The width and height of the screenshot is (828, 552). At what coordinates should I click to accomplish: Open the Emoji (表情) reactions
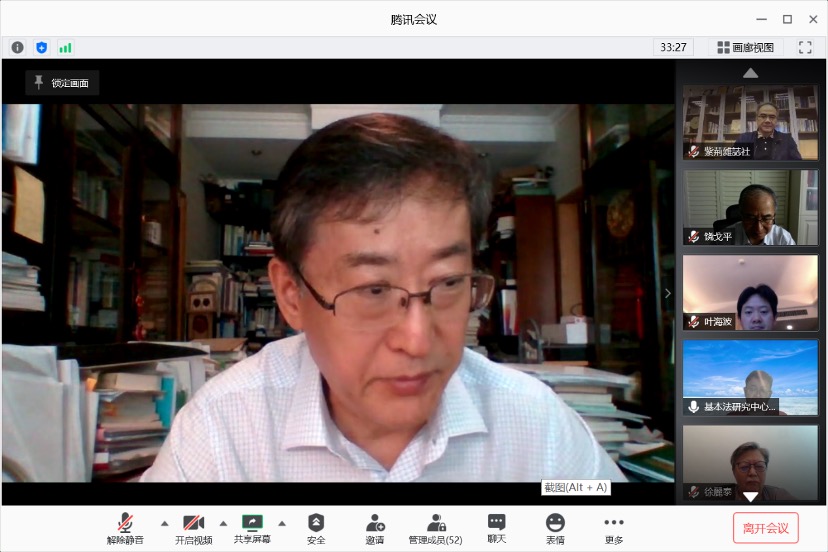tap(555, 527)
